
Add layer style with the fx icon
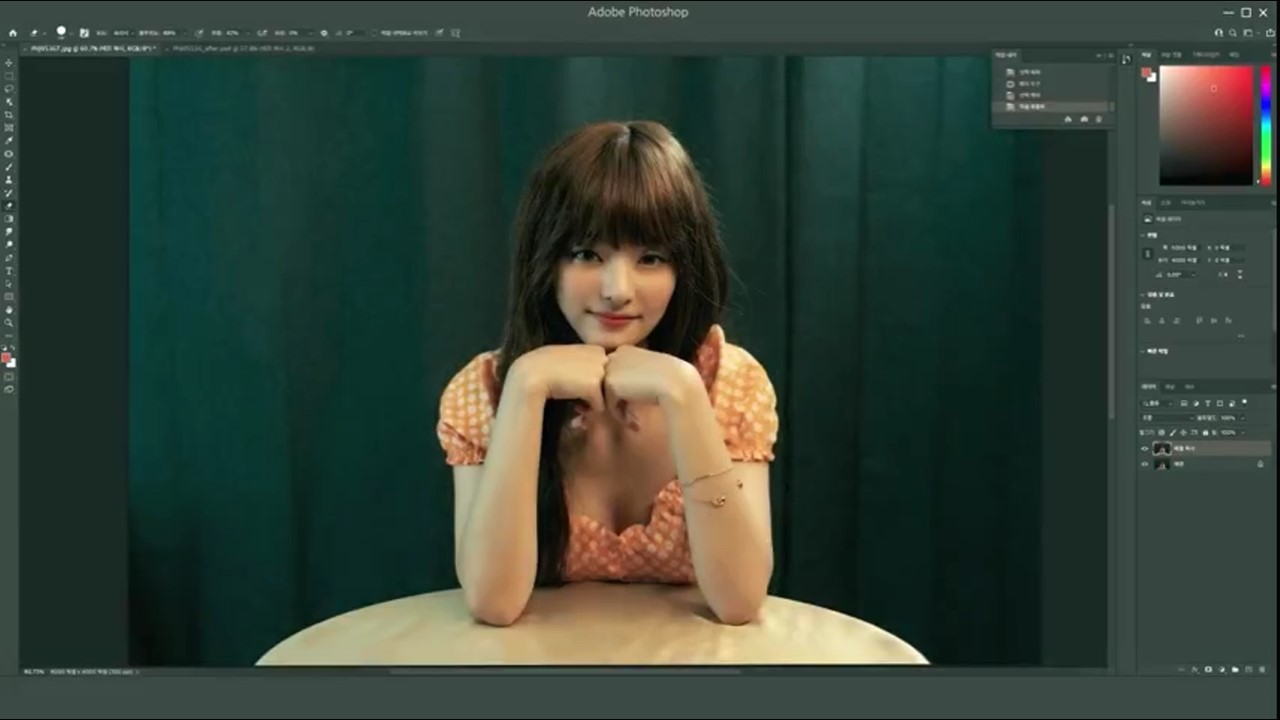[x=1195, y=669]
